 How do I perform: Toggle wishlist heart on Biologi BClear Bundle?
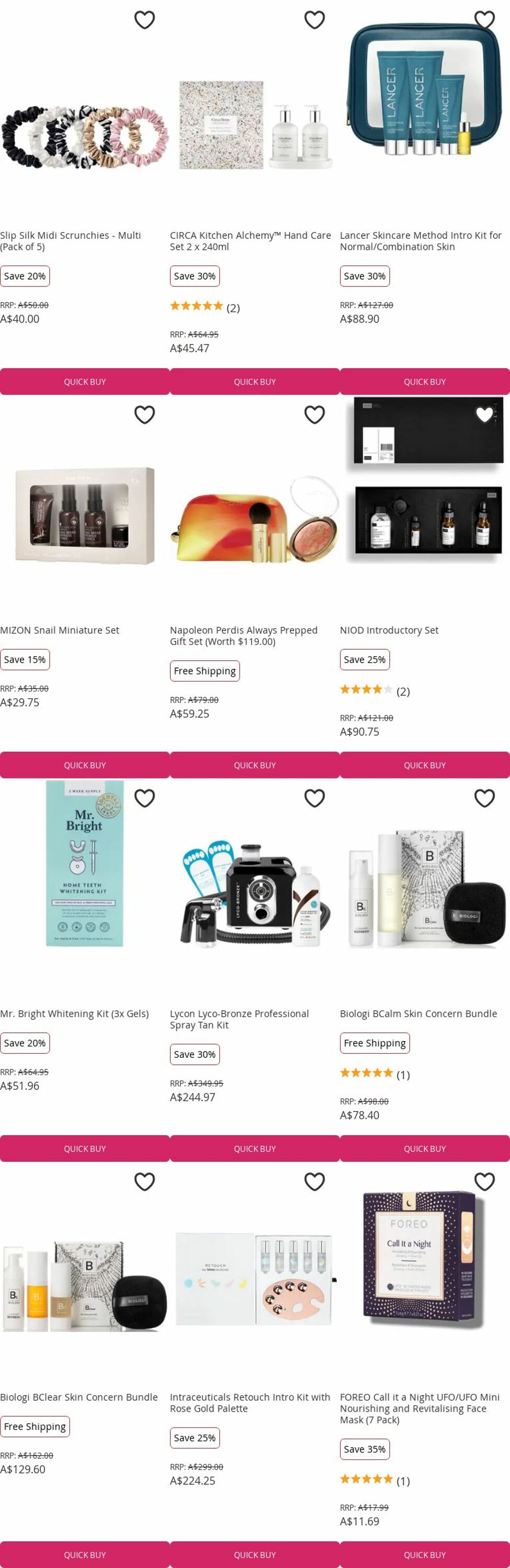pos(144,1181)
